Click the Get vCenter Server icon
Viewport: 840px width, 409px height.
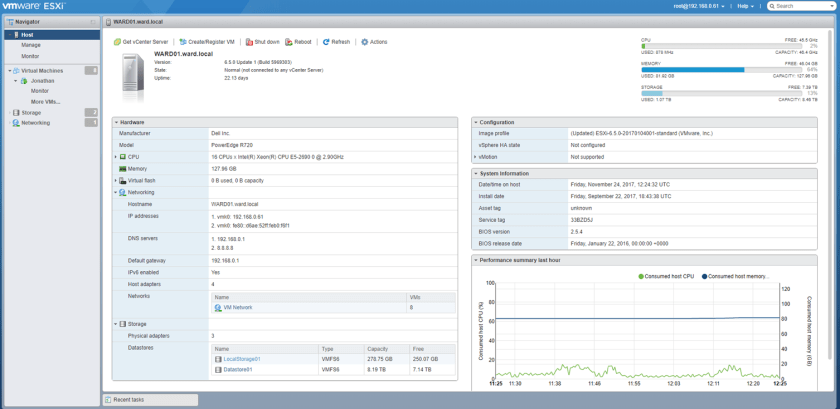point(117,42)
